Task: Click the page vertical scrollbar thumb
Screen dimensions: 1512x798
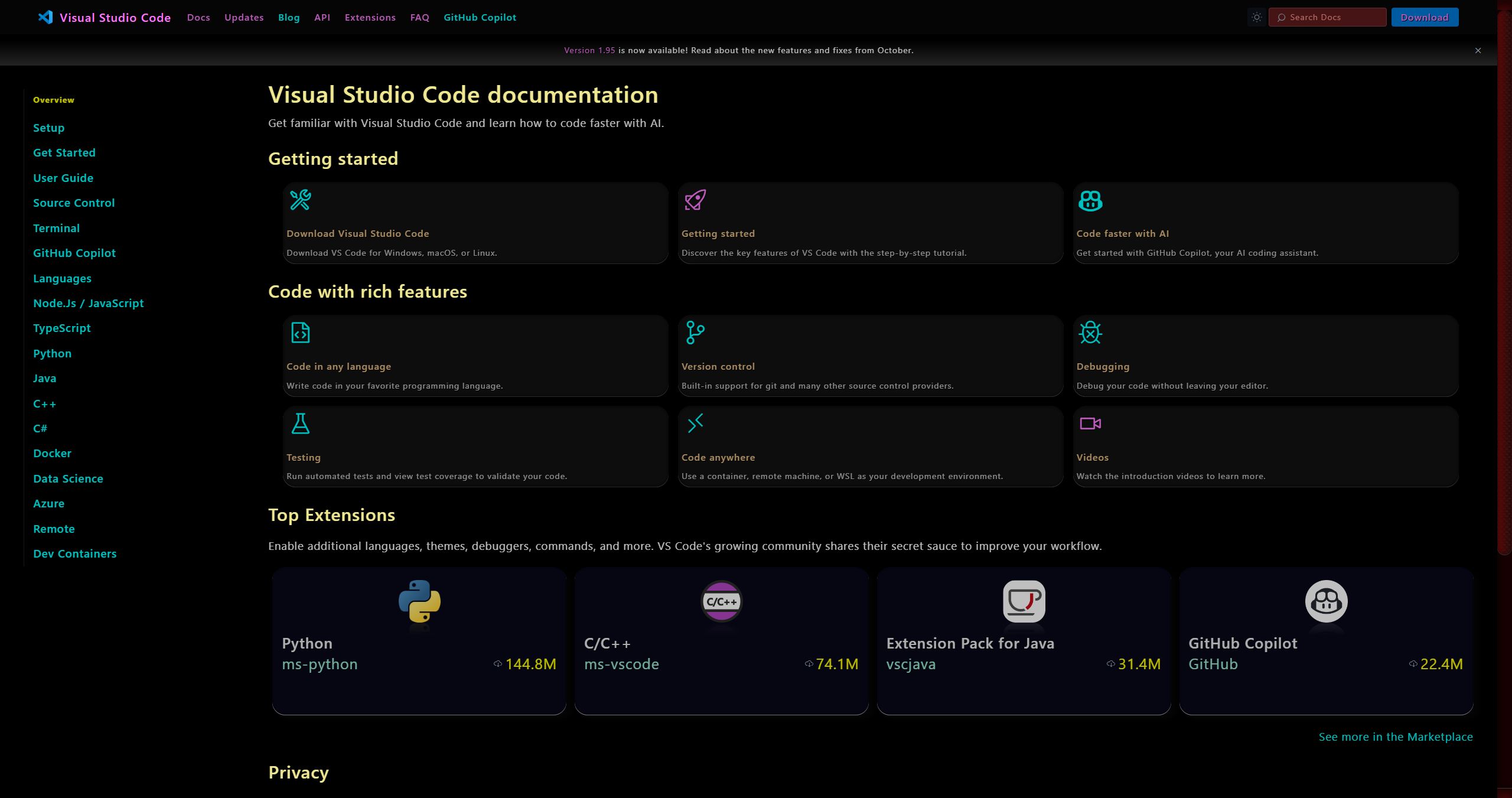Action: click(x=1504, y=284)
